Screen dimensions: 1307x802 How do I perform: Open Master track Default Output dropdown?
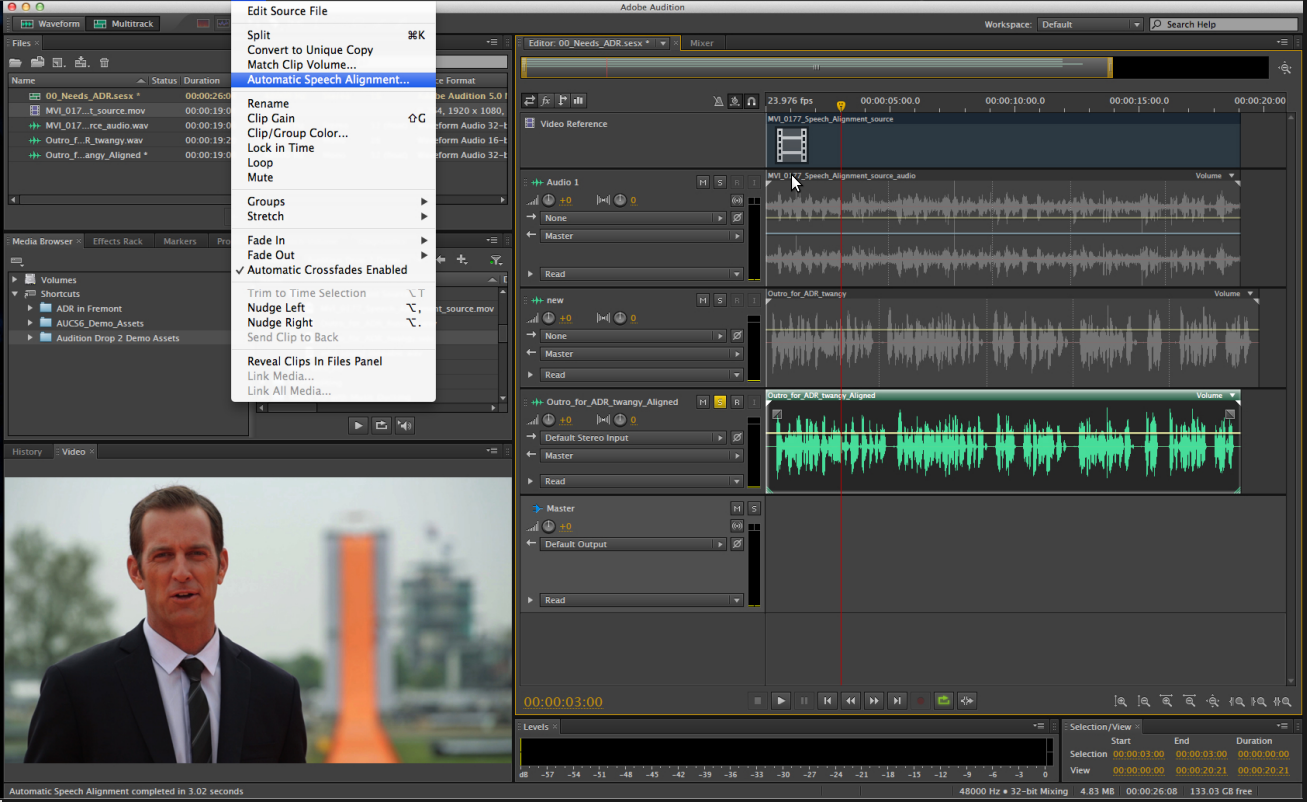click(634, 544)
